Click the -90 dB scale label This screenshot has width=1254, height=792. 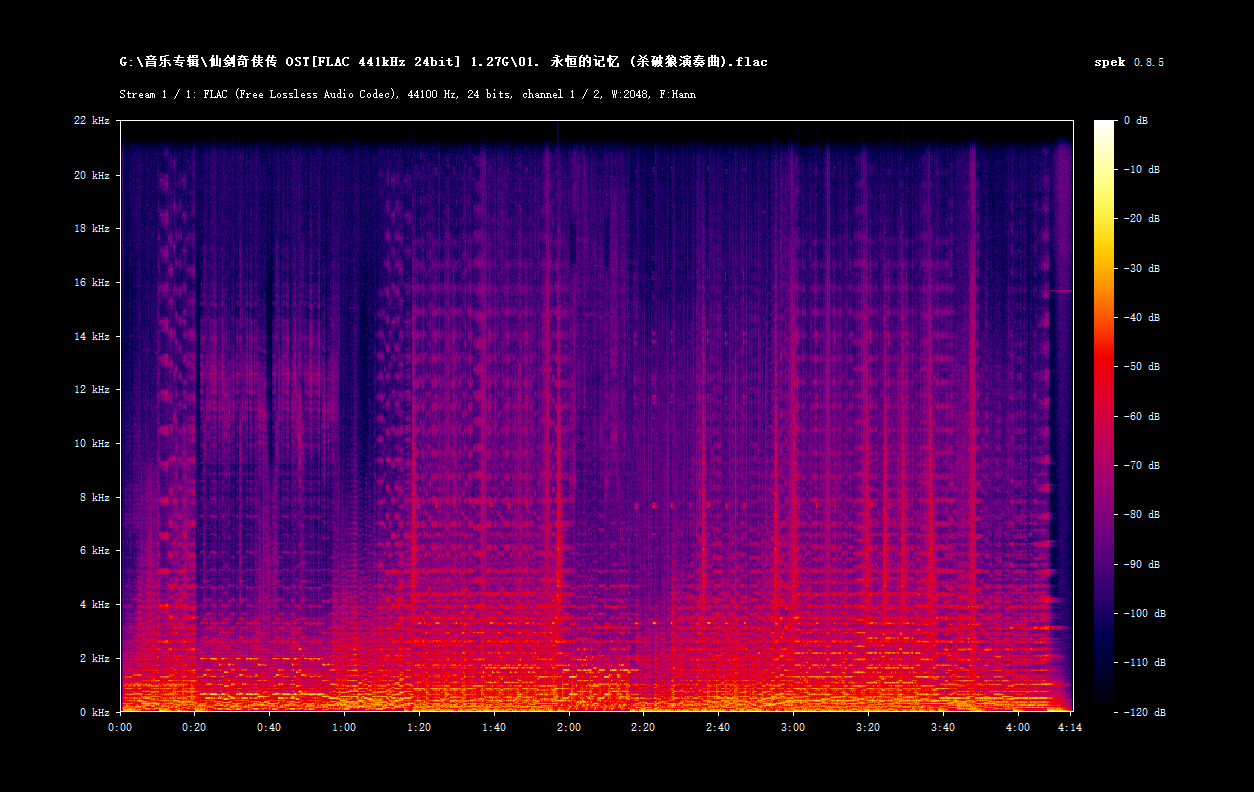1141,564
